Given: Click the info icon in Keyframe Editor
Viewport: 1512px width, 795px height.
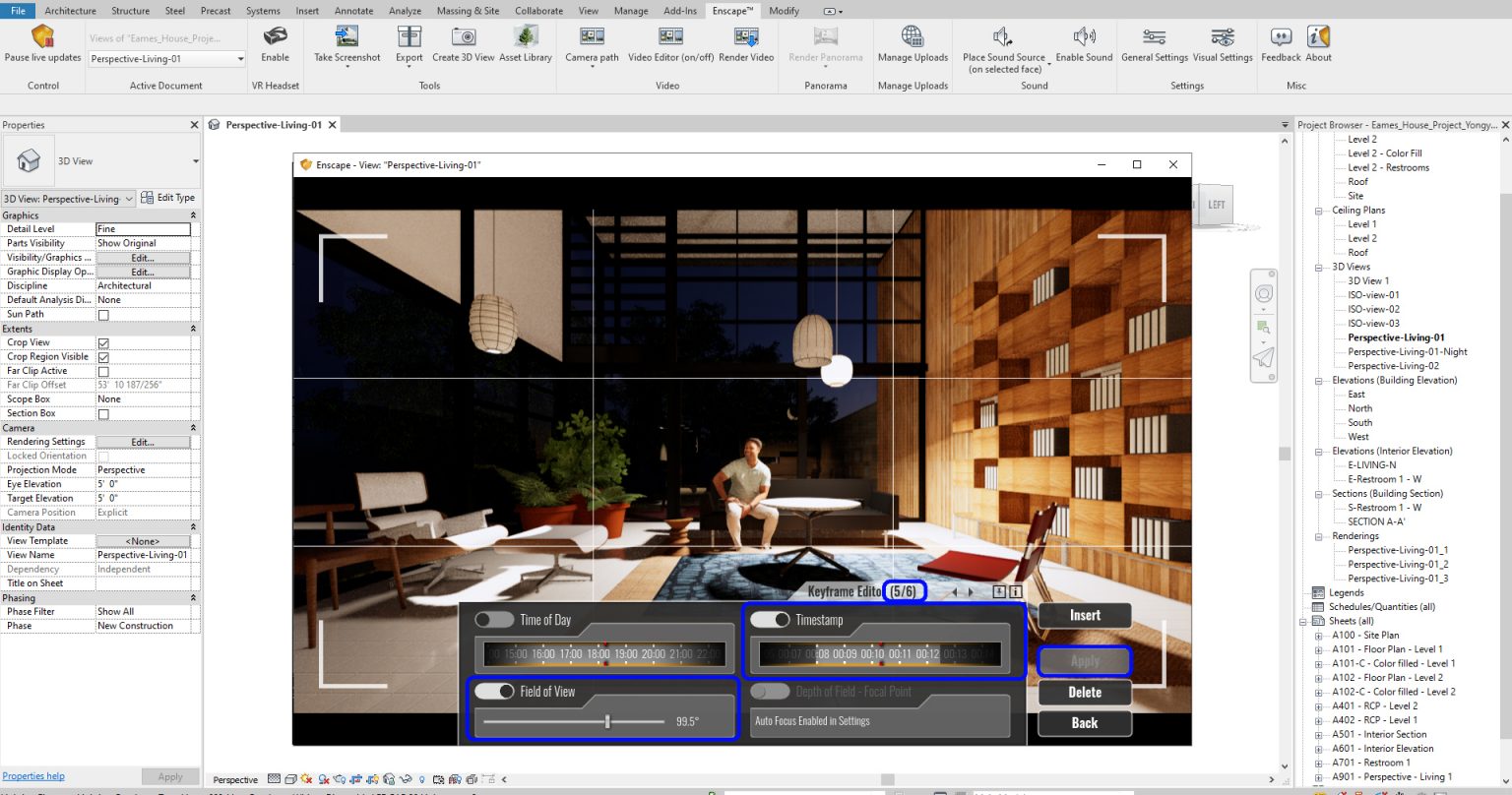Looking at the screenshot, I should [x=1015, y=591].
